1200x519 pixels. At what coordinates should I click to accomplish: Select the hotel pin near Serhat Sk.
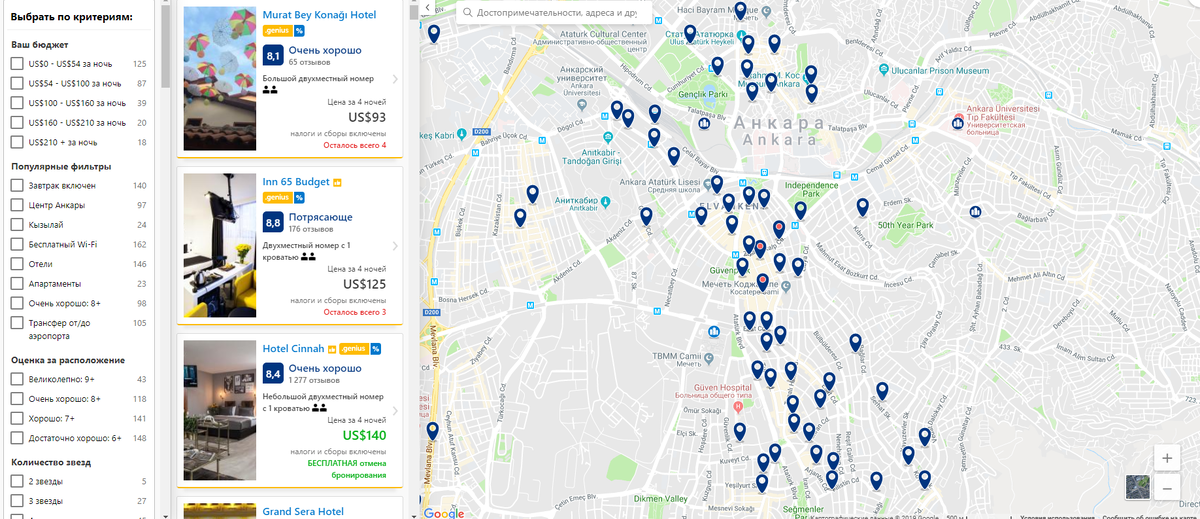pos(881,391)
